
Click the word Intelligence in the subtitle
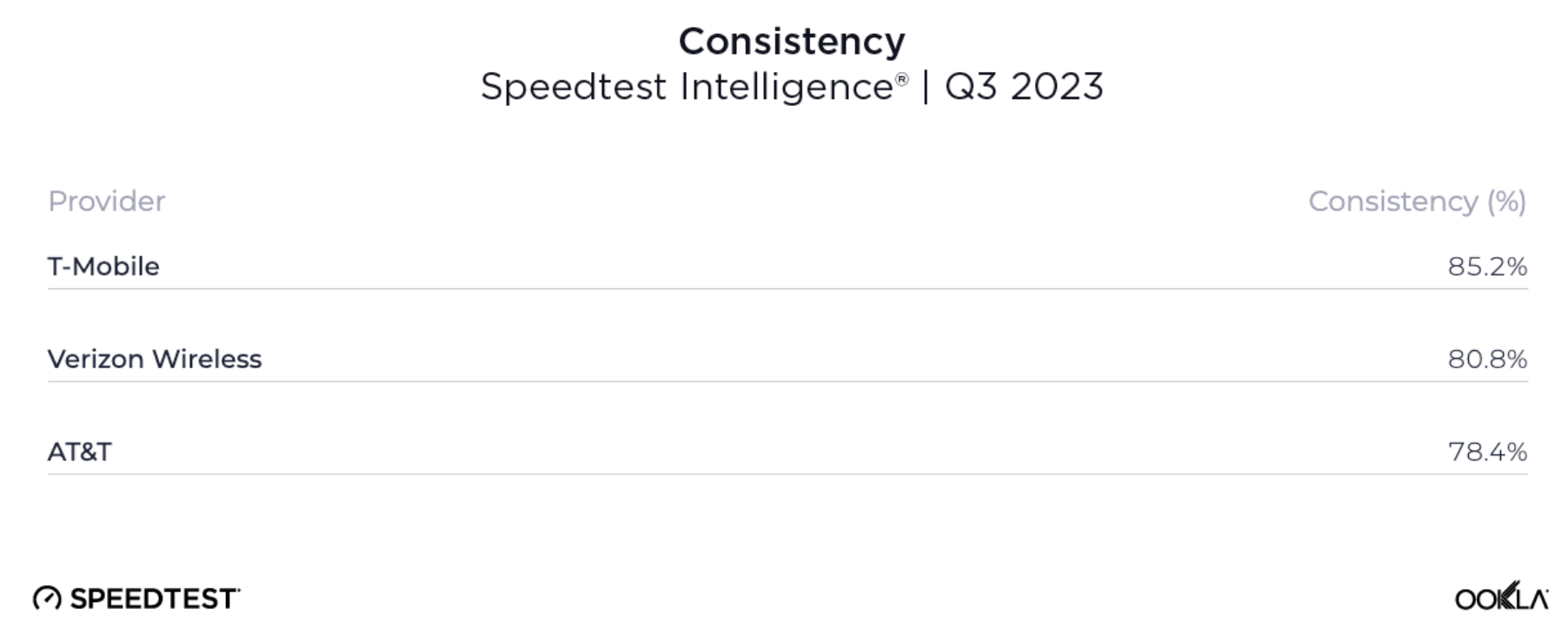(x=787, y=87)
